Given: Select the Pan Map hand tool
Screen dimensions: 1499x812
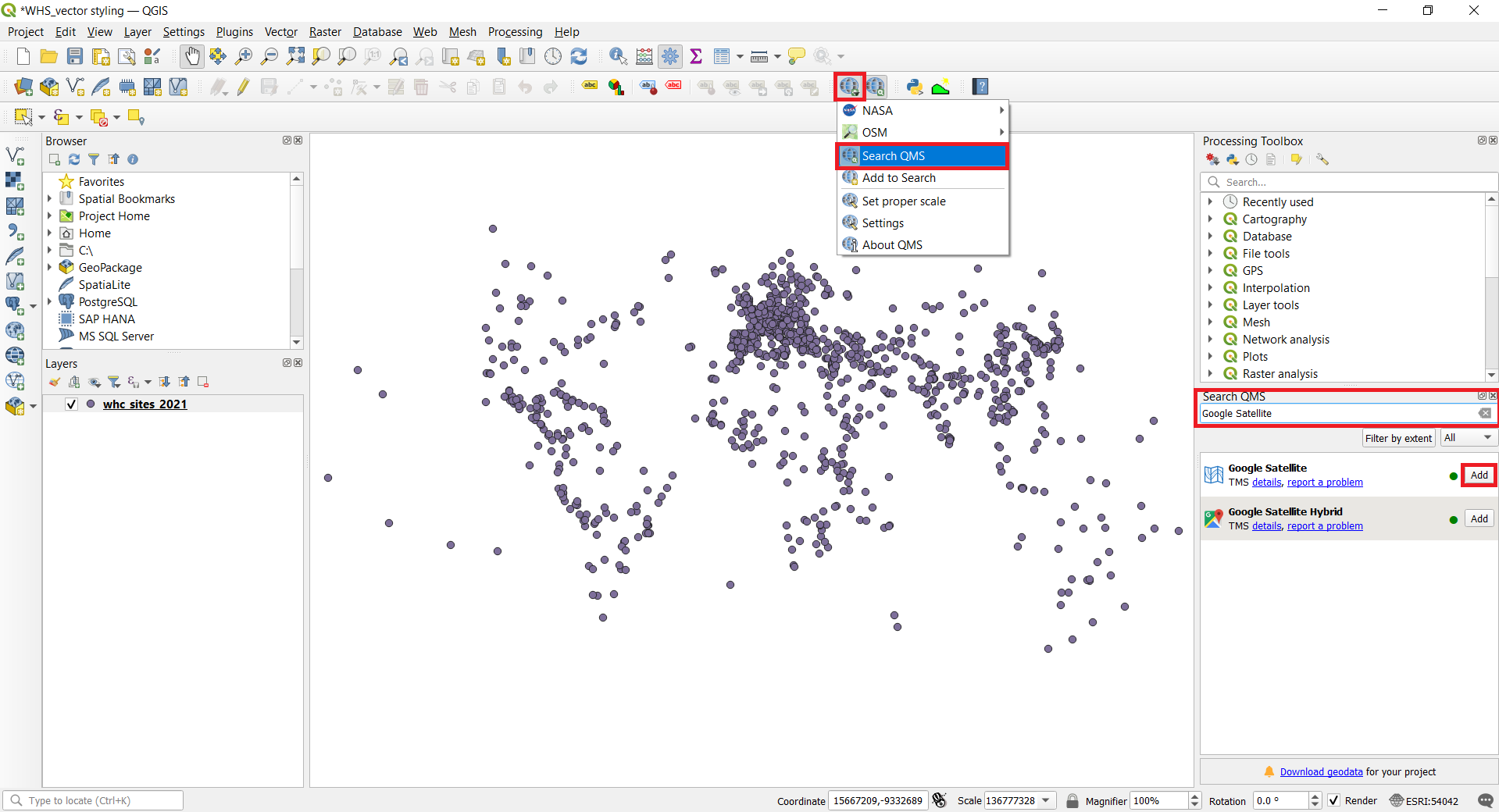Looking at the screenshot, I should 192,56.
